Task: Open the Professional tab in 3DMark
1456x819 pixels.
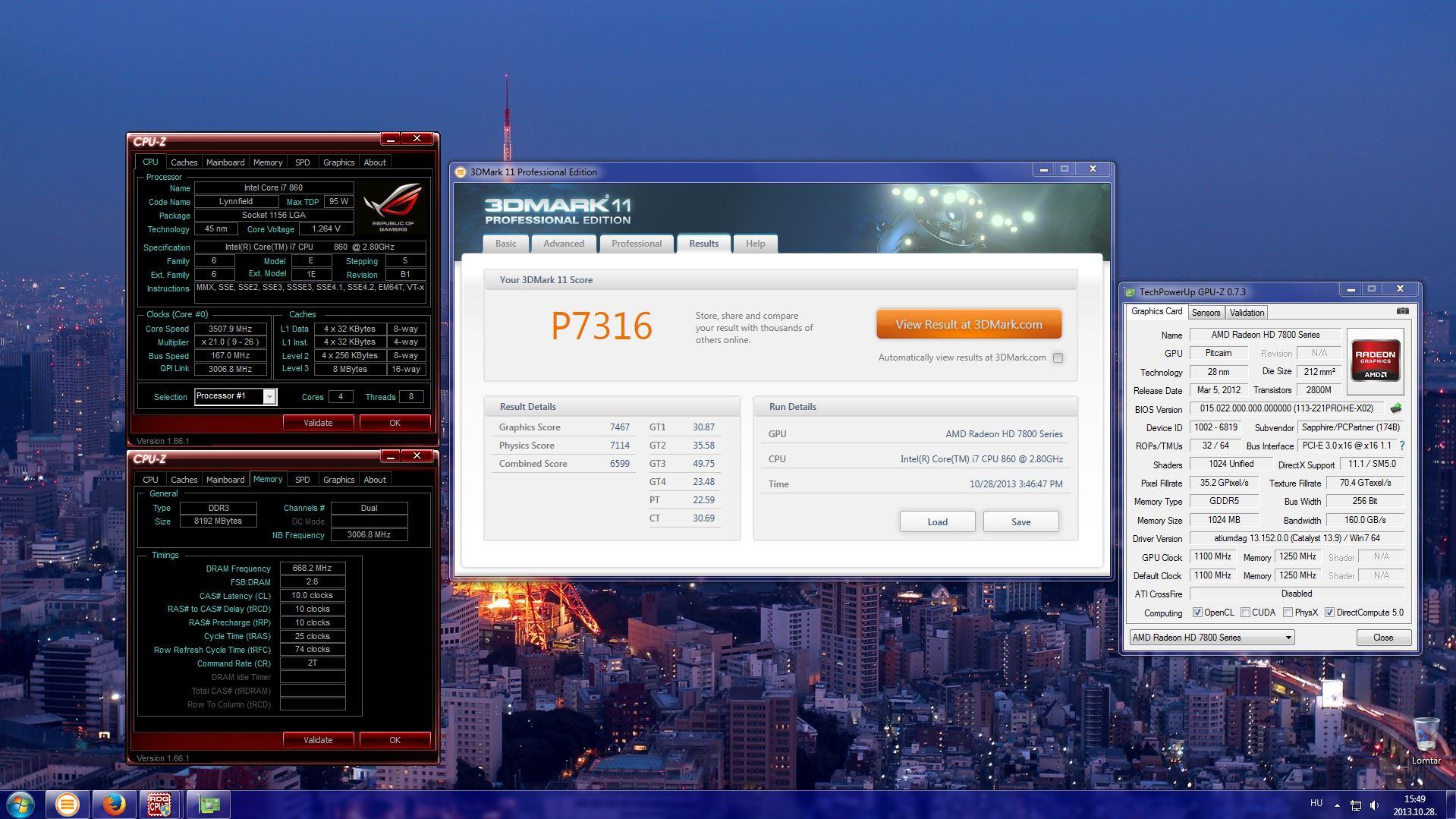Action: [637, 244]
